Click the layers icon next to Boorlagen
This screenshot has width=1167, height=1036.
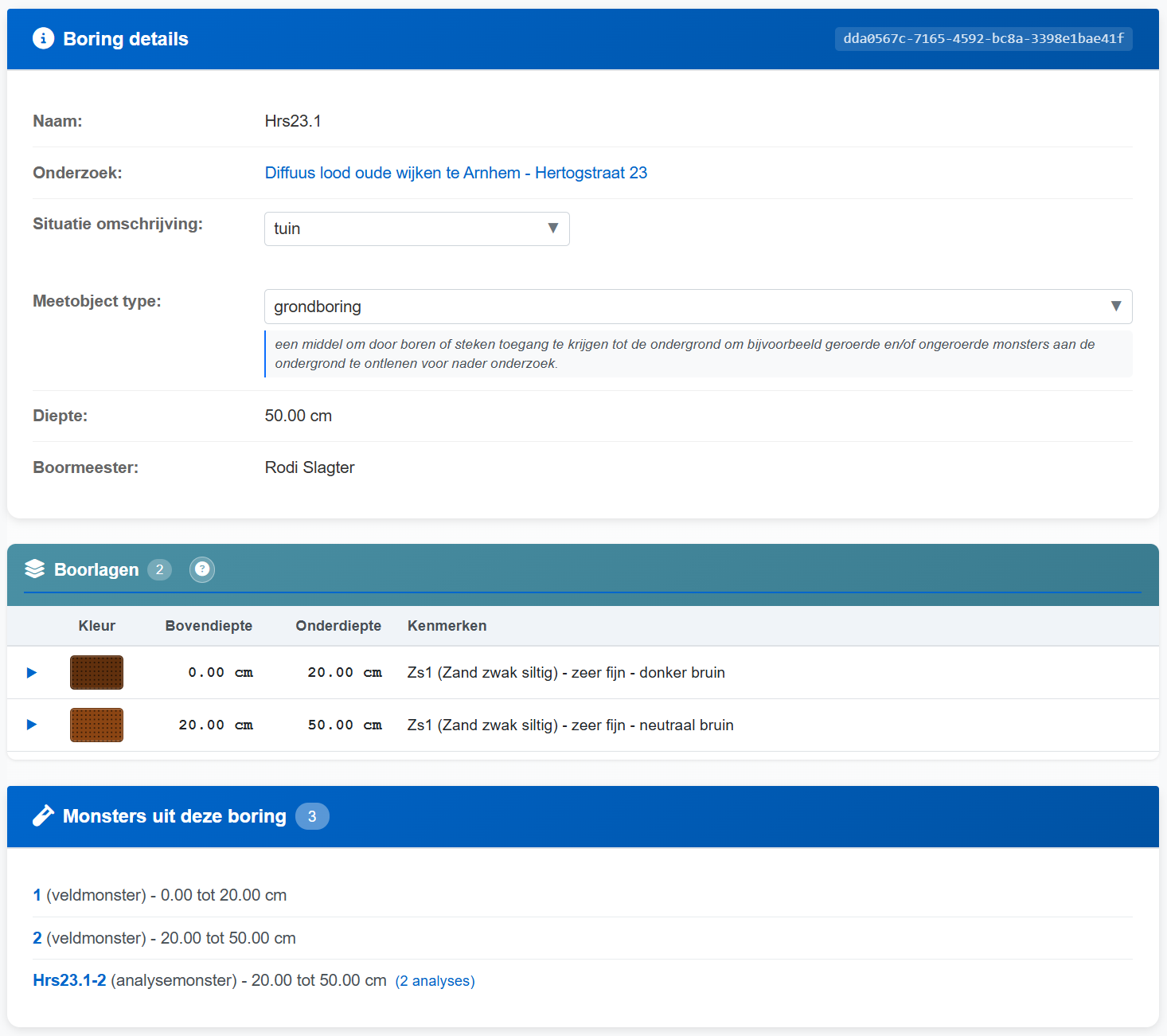34,569
